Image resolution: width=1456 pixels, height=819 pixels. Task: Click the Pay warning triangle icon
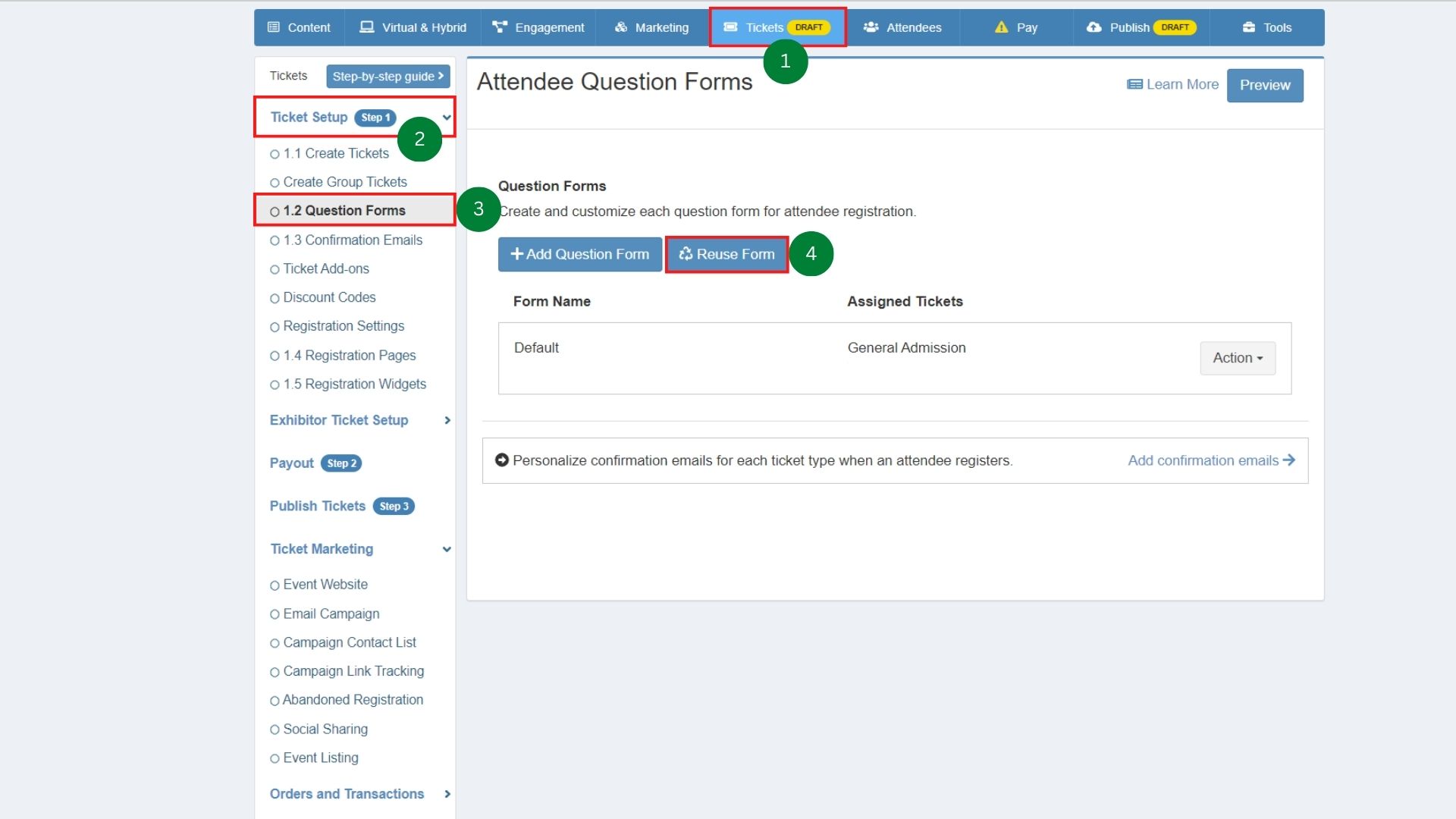(1002, 27)
